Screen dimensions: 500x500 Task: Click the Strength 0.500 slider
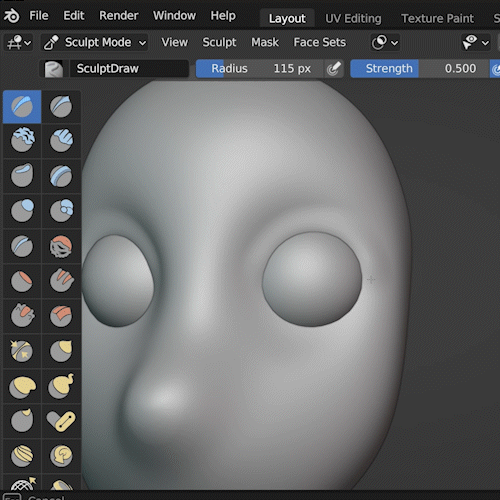(x=420, y=69)
